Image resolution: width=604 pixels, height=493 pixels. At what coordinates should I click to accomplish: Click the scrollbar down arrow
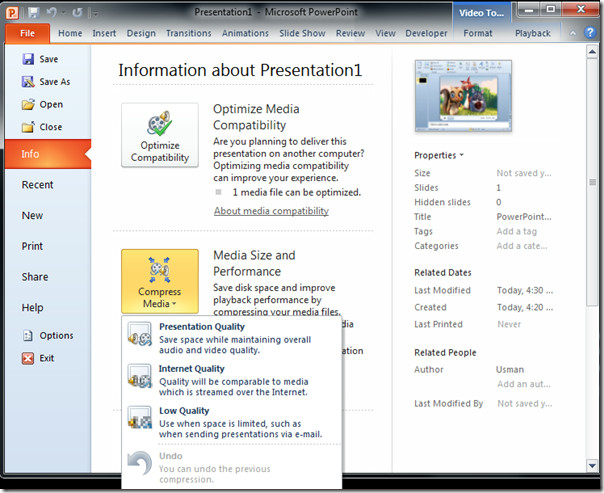point(592,466)
